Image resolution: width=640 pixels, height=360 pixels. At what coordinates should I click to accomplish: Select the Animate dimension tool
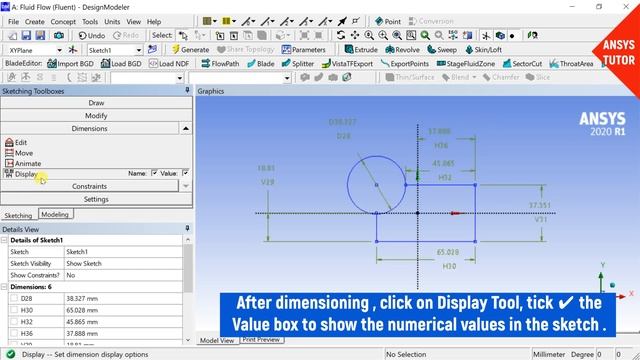coord(23,163)
